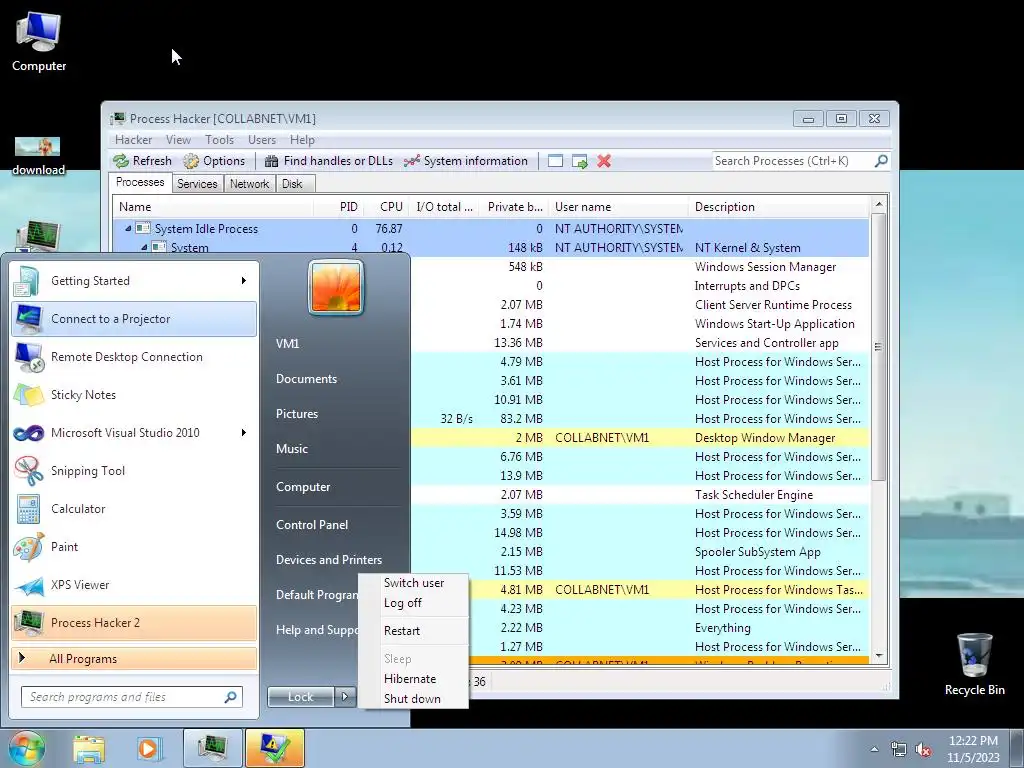
Task: Open the Hacker menu
Action: [133, 140]
